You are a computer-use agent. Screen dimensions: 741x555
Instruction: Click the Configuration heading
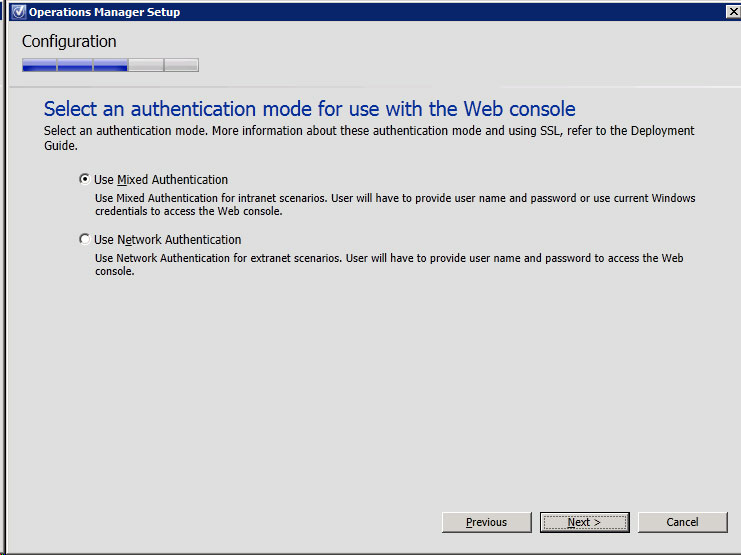(x=69, y=42)
